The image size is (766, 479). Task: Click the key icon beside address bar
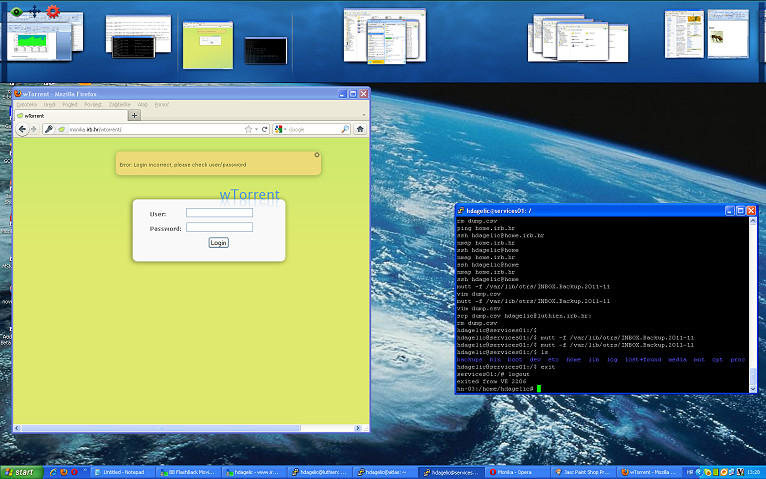pos(49,129)
